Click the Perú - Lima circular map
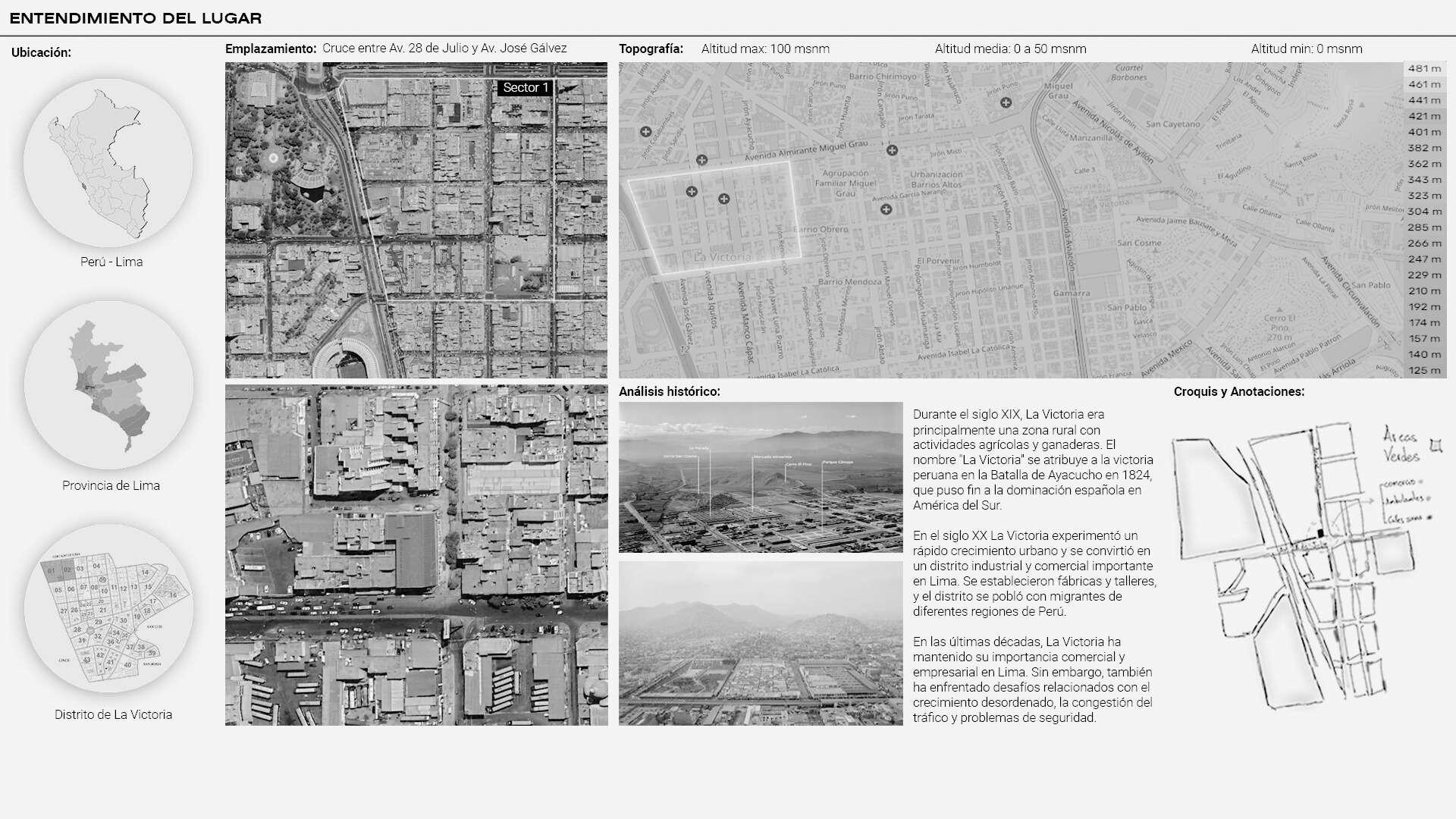This screenshot has height=819, width=1456. pyautogui.click(x=108, y=162)
